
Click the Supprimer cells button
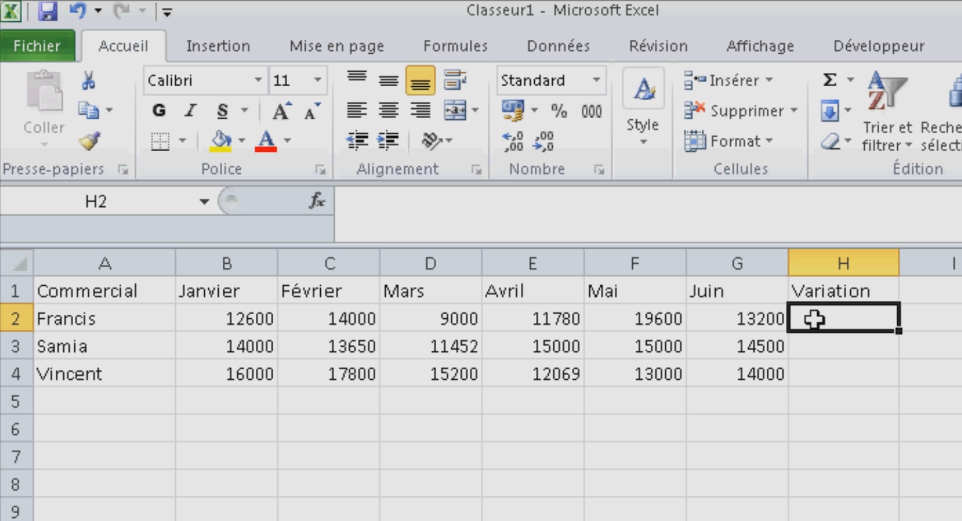[738, 111]
